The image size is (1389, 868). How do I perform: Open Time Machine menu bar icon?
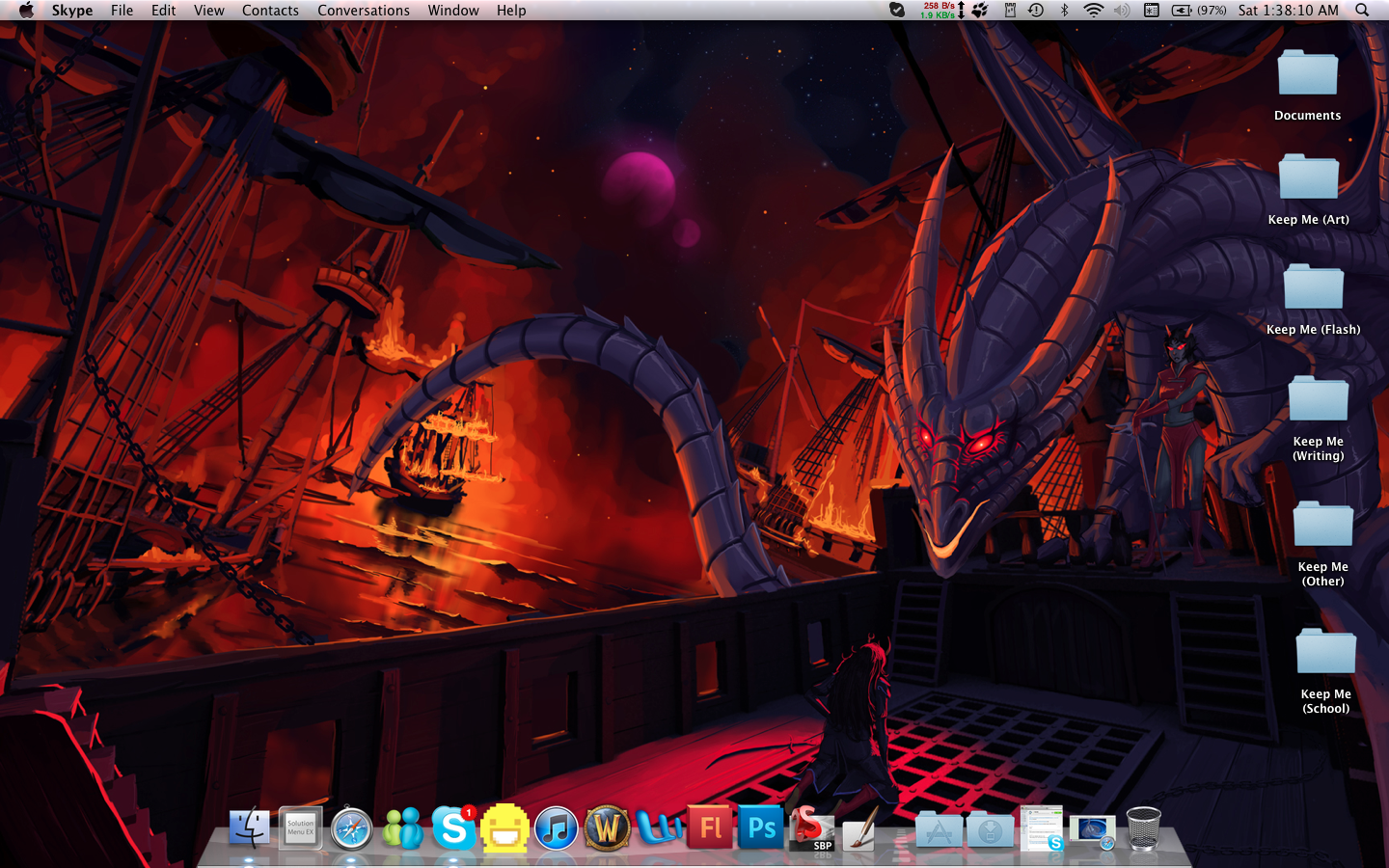1036,11
